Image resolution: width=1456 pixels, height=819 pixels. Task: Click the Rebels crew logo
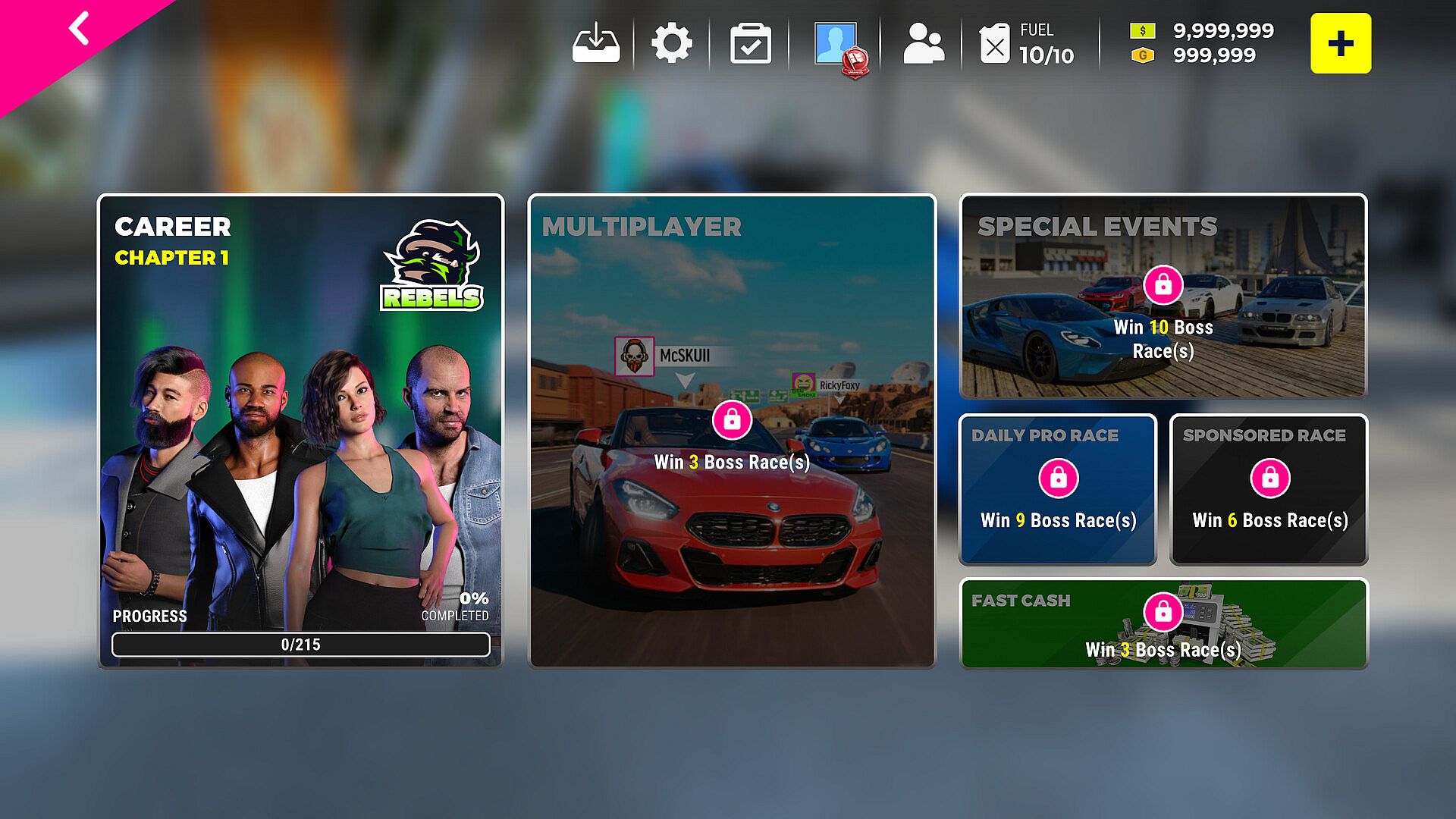[x=432, y=265]
